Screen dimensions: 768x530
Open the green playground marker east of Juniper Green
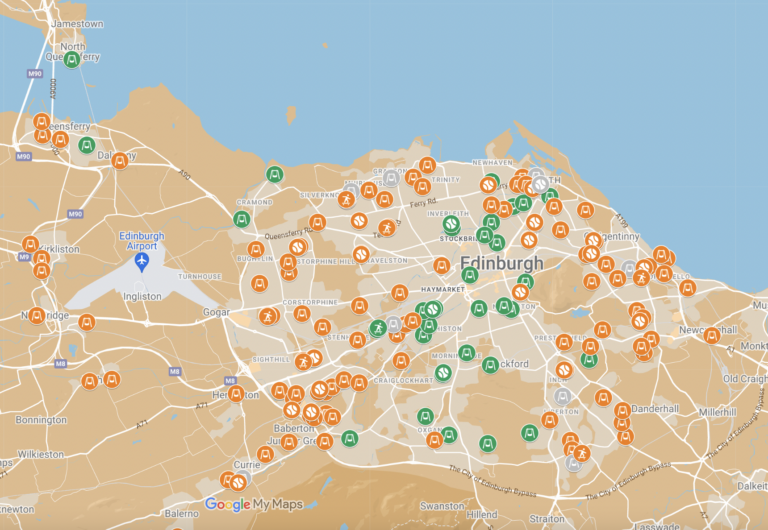point(350,438)
